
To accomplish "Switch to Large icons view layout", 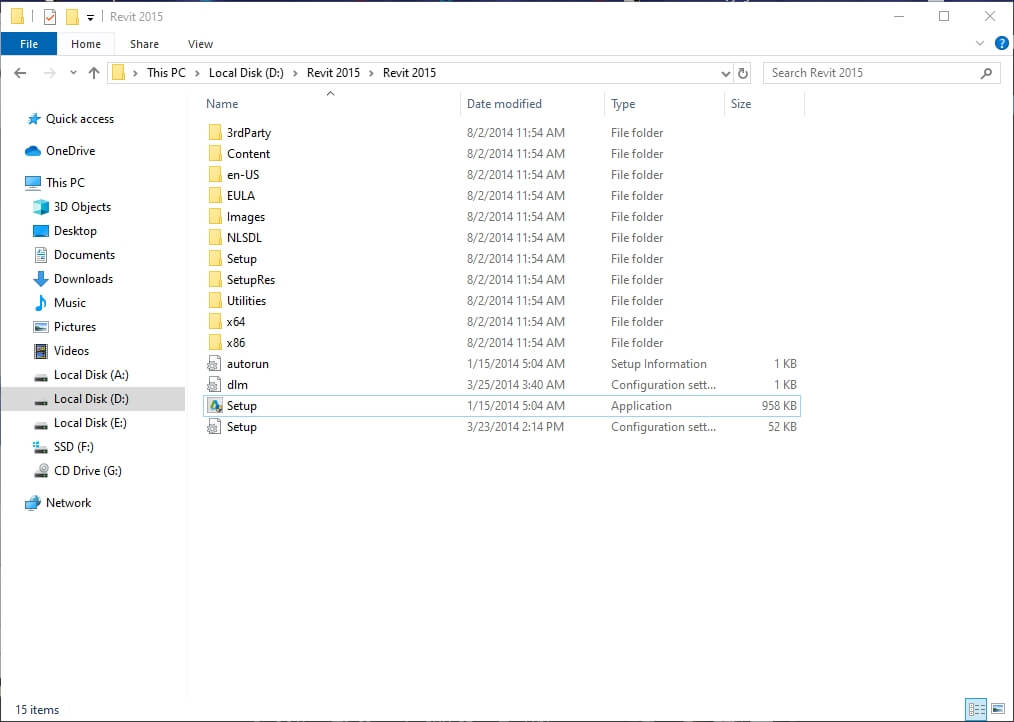I will click(x=998, y=709).
